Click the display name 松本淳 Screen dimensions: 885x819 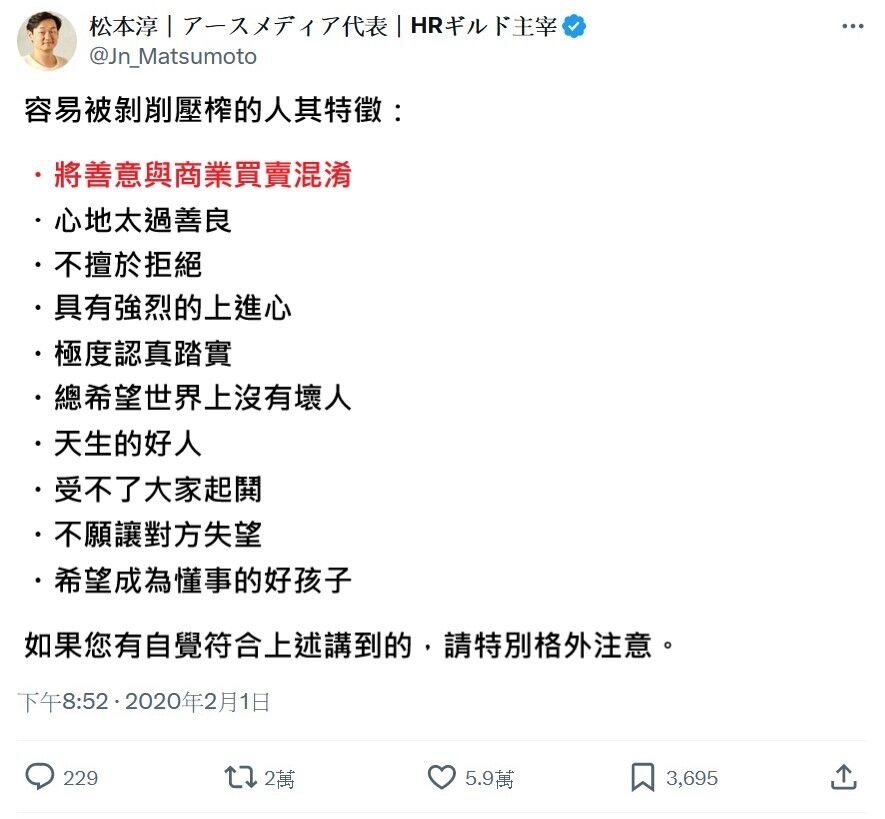pos(124,26)
